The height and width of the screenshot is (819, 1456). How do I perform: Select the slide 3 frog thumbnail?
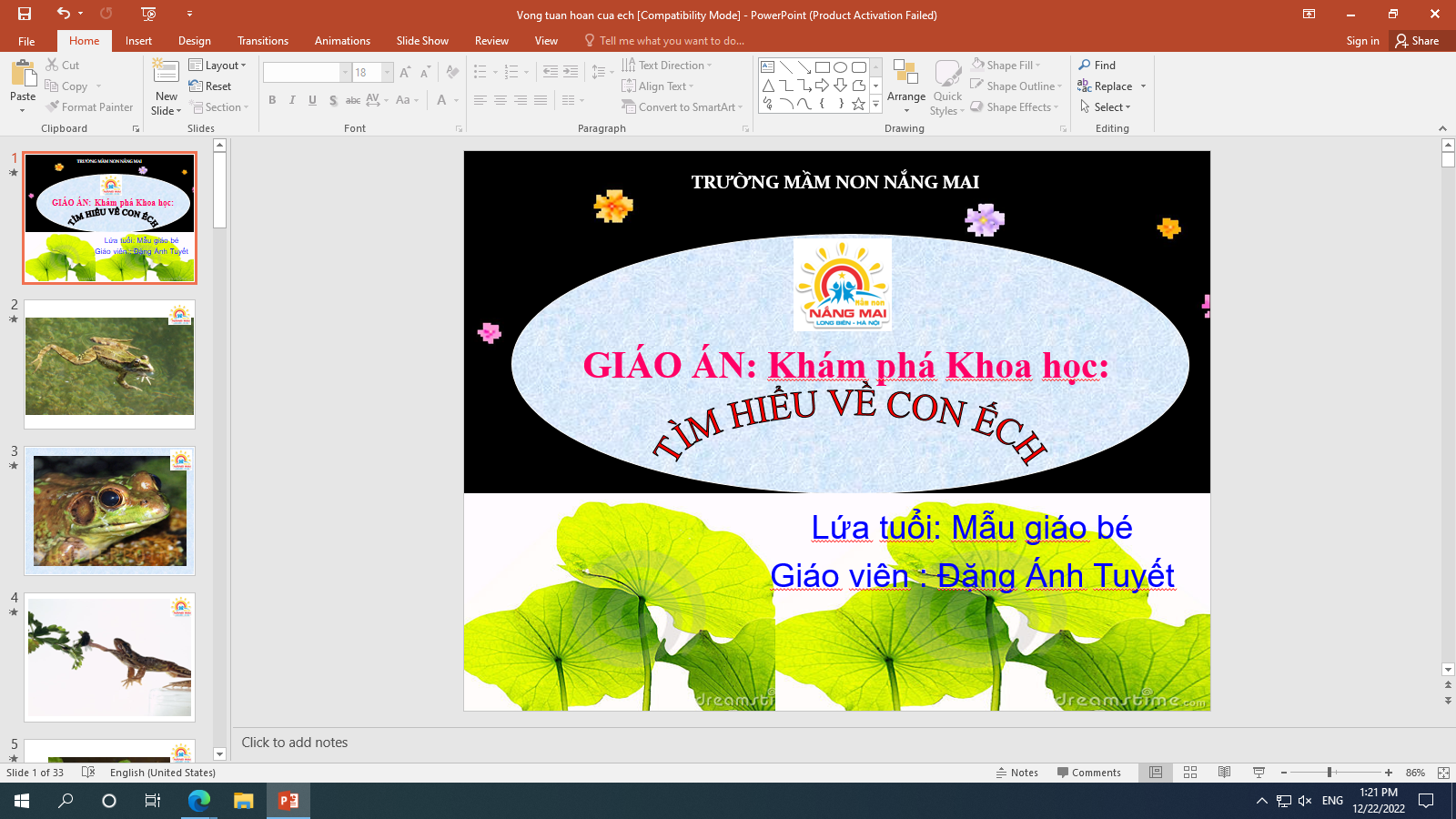[109, 511]
